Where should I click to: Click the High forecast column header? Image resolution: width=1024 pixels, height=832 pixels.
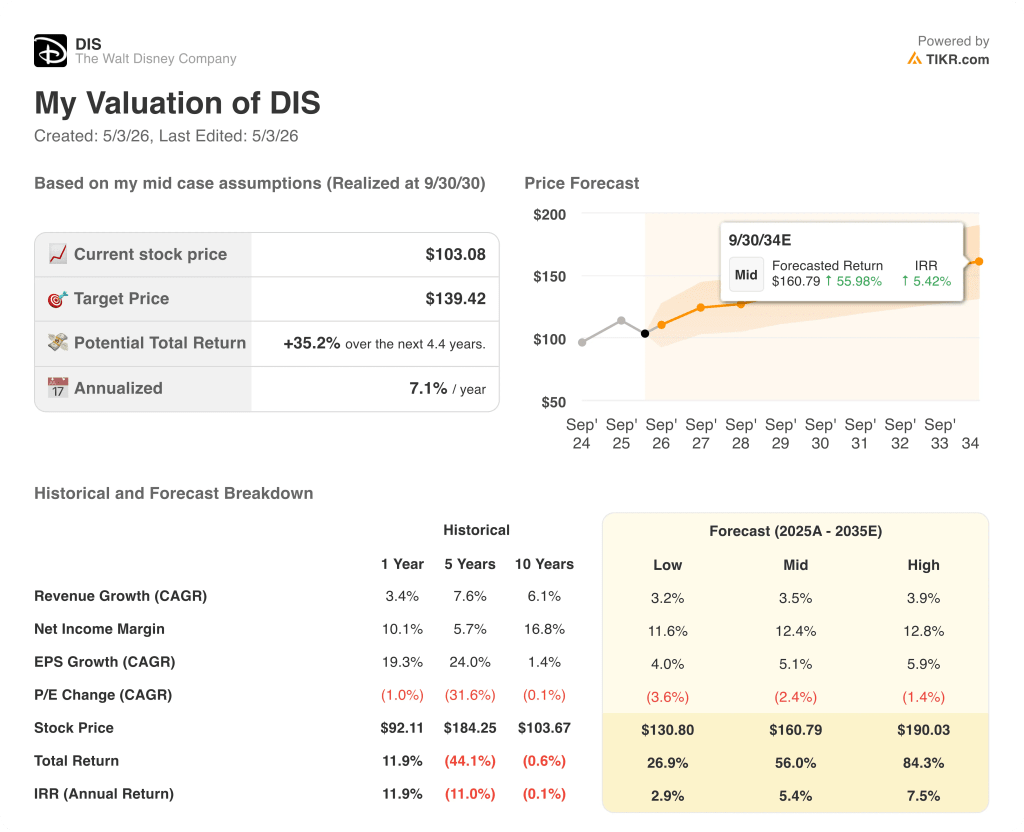click(923, 565)
